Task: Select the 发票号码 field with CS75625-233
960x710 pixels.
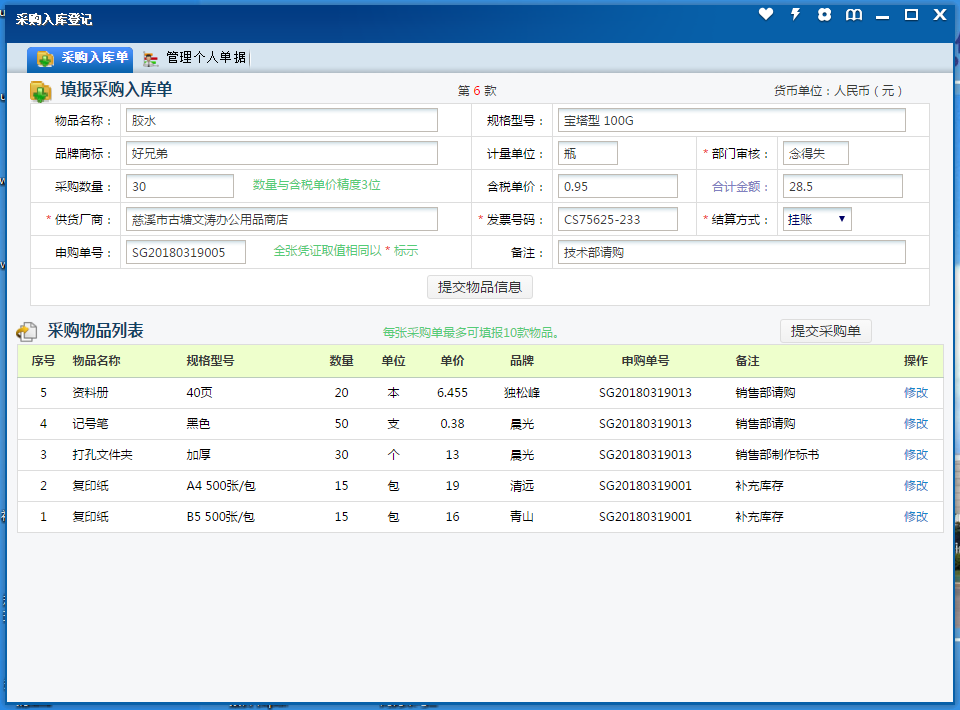Action: (618, 220)
